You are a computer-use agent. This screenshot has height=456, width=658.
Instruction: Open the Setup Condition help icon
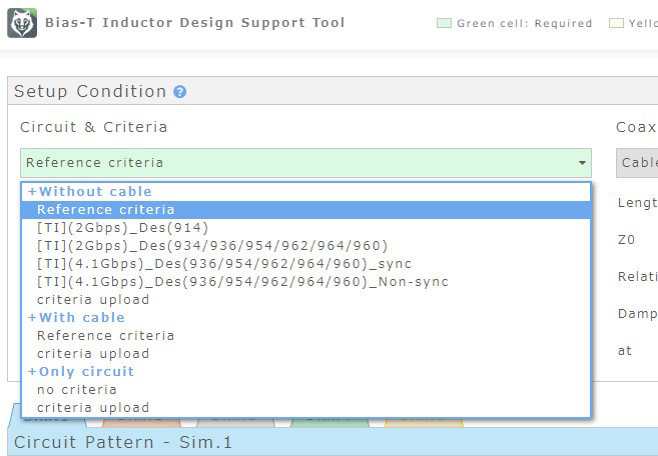[x=180, y=92]
